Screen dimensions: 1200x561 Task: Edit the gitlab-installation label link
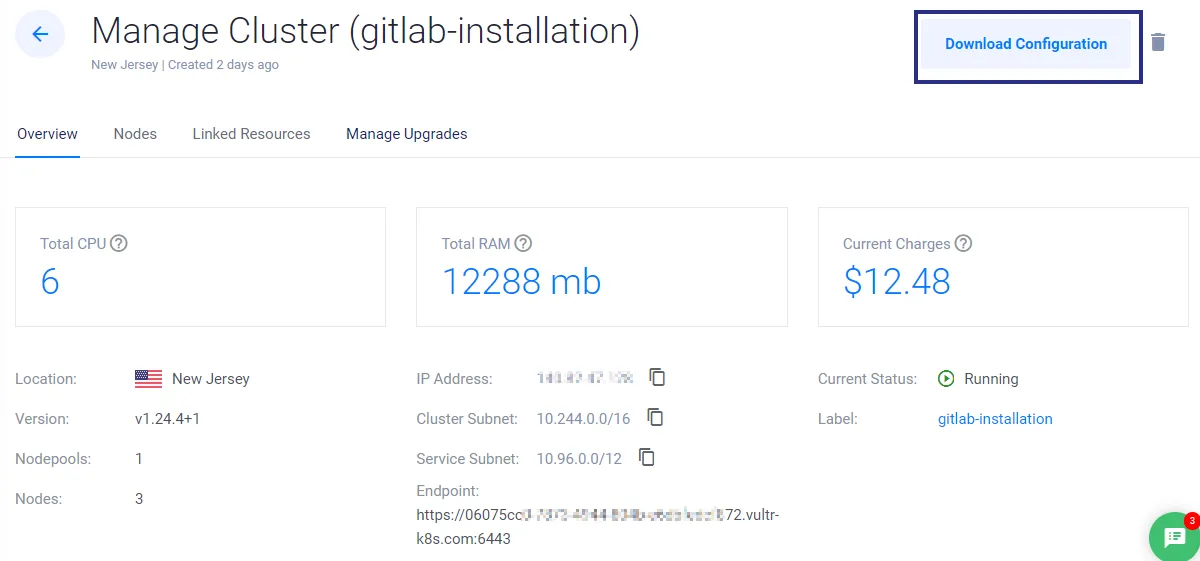point(995,419)
